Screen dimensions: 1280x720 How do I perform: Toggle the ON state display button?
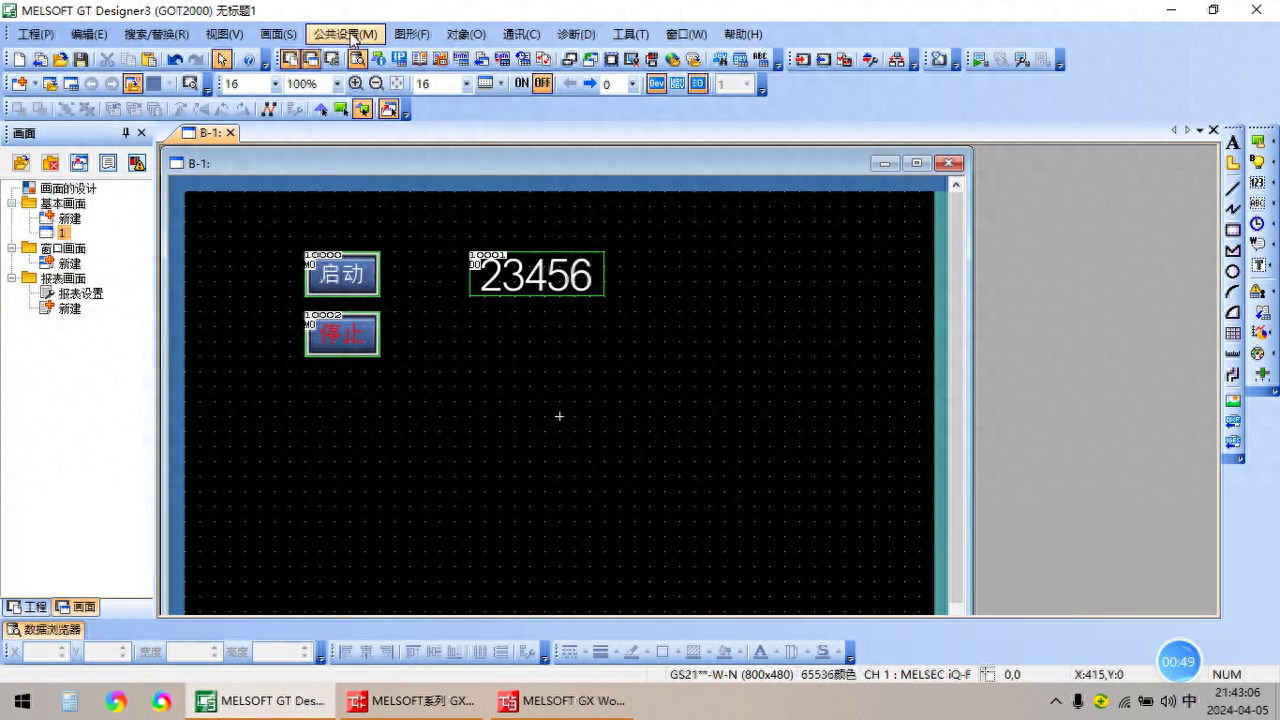[x=521, y=84]
